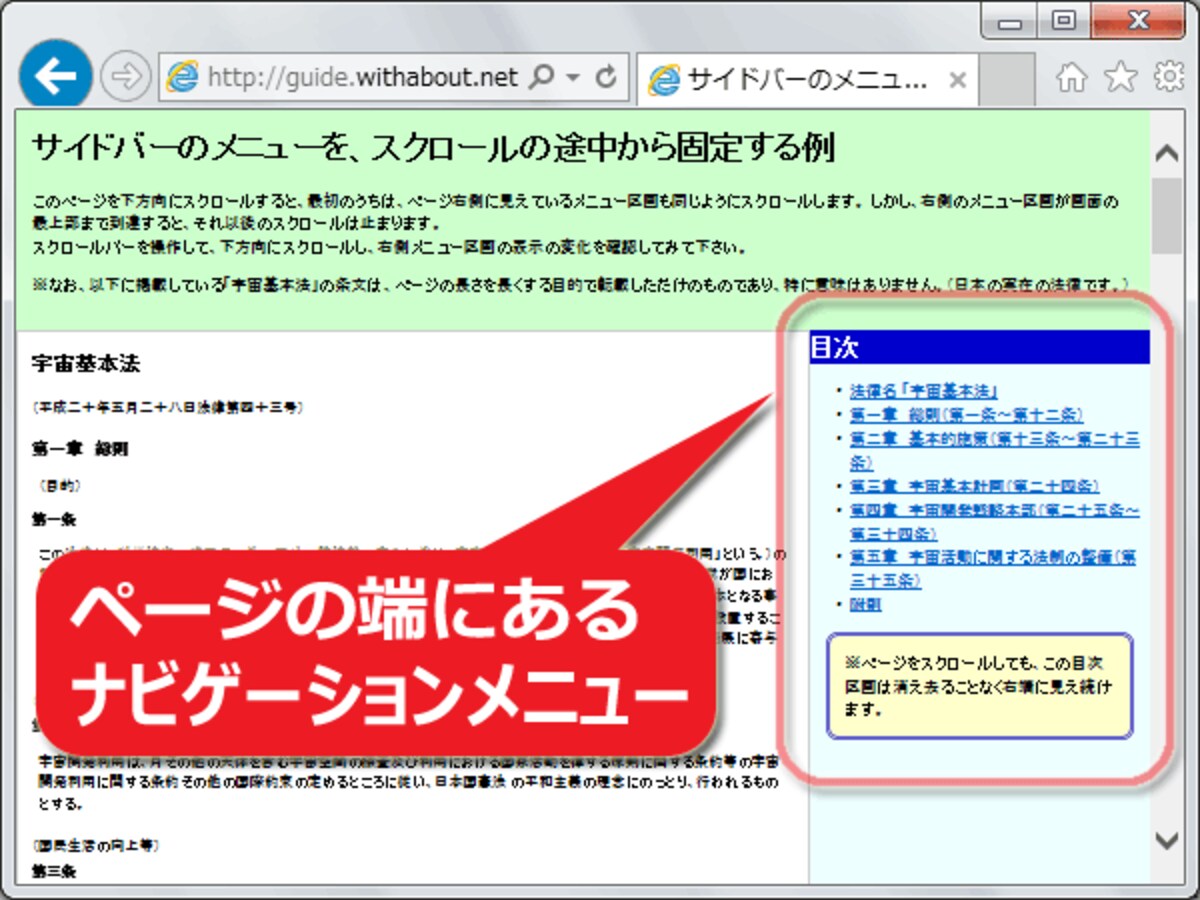Open link 第五章 宇宙活動に関する法制の整備
This screenshot has height=900, width=1200.
(993, 569)
